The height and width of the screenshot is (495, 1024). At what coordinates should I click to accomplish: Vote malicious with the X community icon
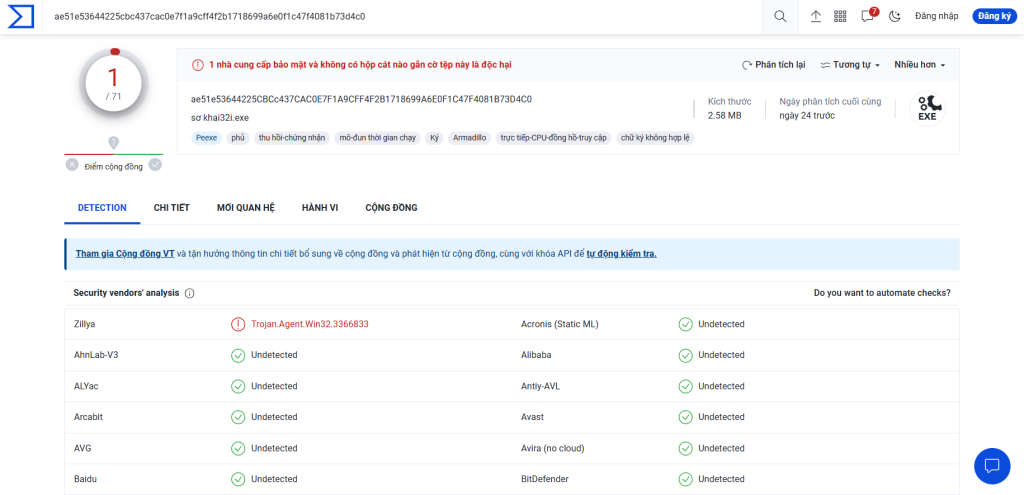(72, 165)
